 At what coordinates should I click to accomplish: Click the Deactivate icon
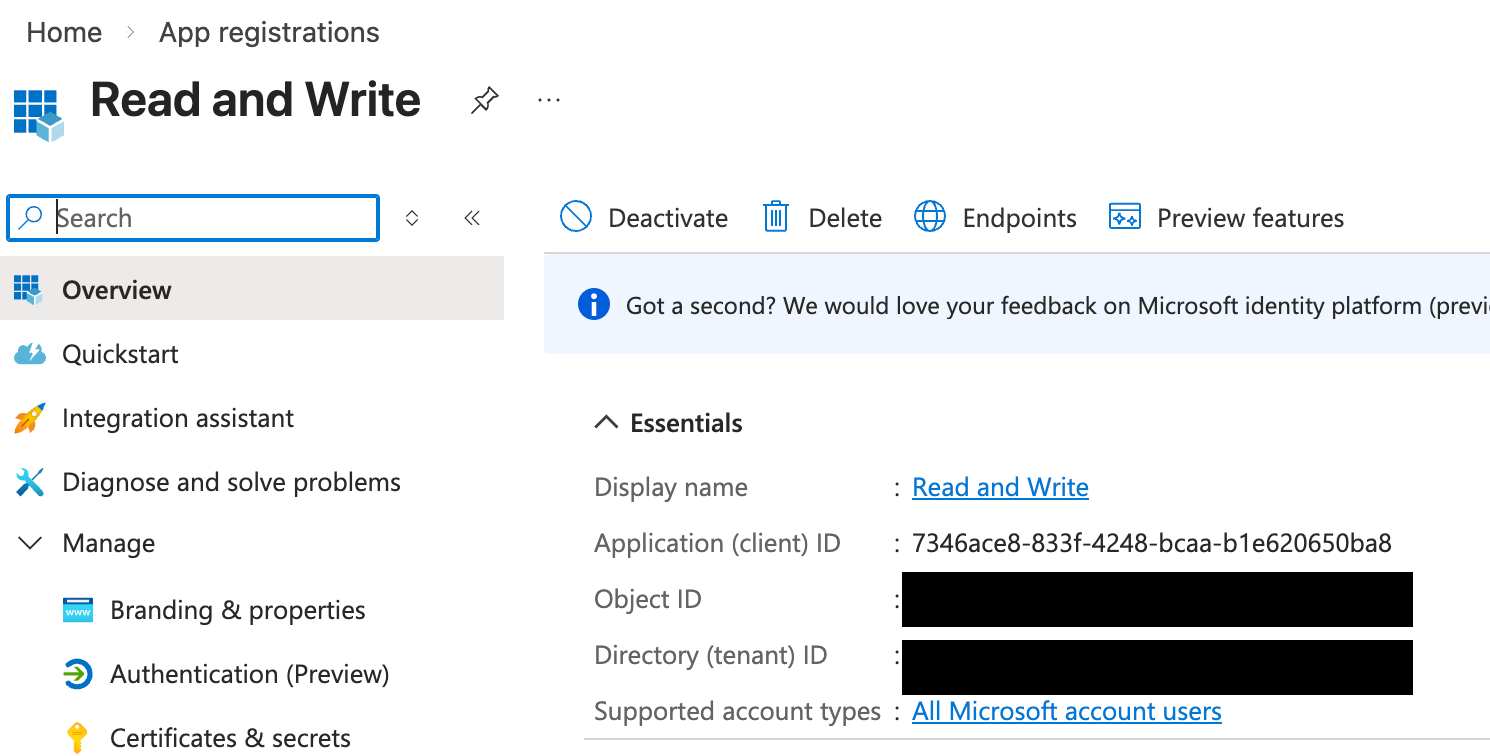(x=576, y=217)
